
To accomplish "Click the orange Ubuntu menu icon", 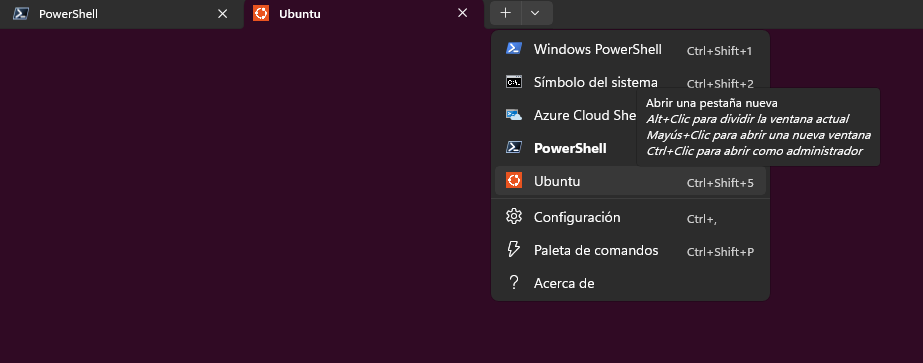I will (x=514, y=181).
